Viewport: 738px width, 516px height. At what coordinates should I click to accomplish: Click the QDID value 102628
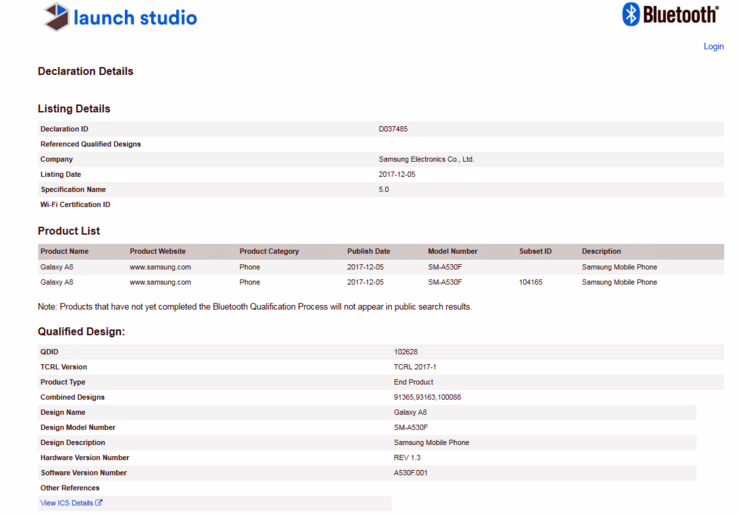406,352
